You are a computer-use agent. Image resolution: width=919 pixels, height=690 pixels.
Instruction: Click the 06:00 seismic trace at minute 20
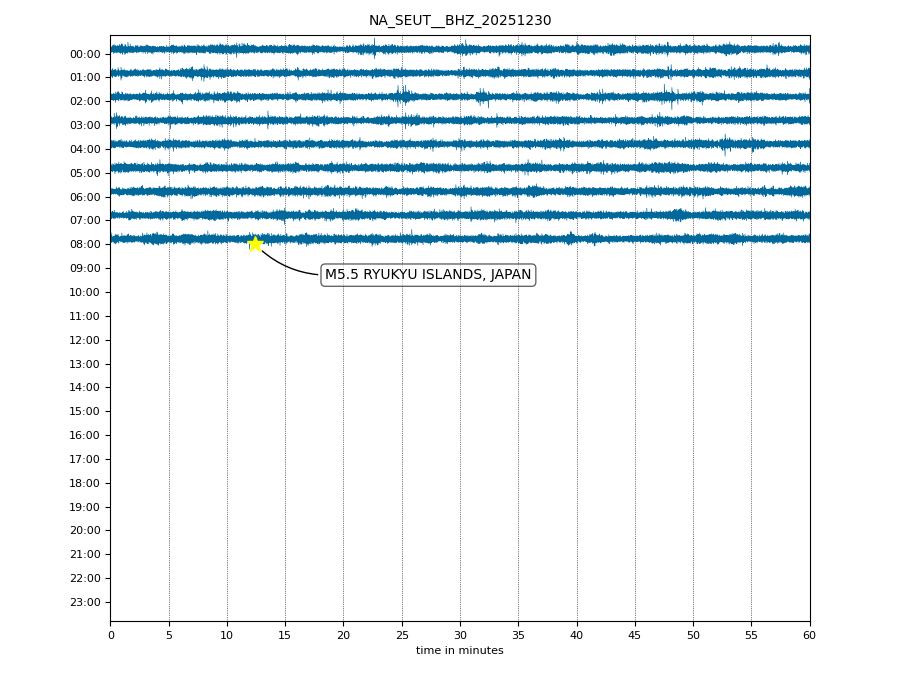coord(343,191)
